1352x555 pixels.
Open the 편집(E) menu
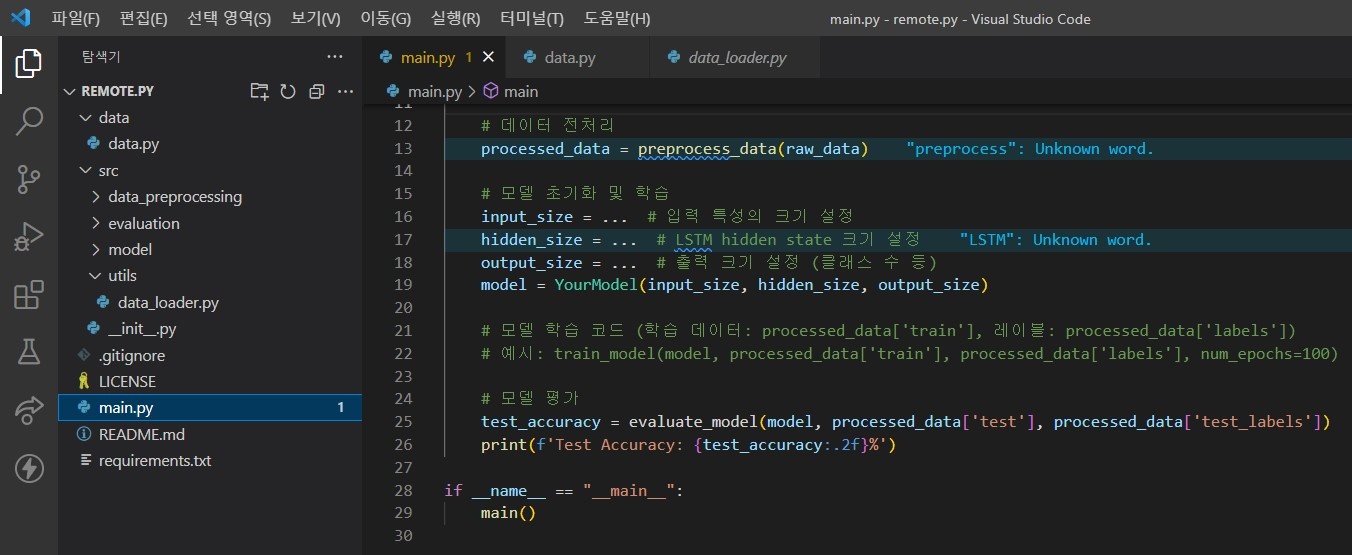[x=144, y=19]
